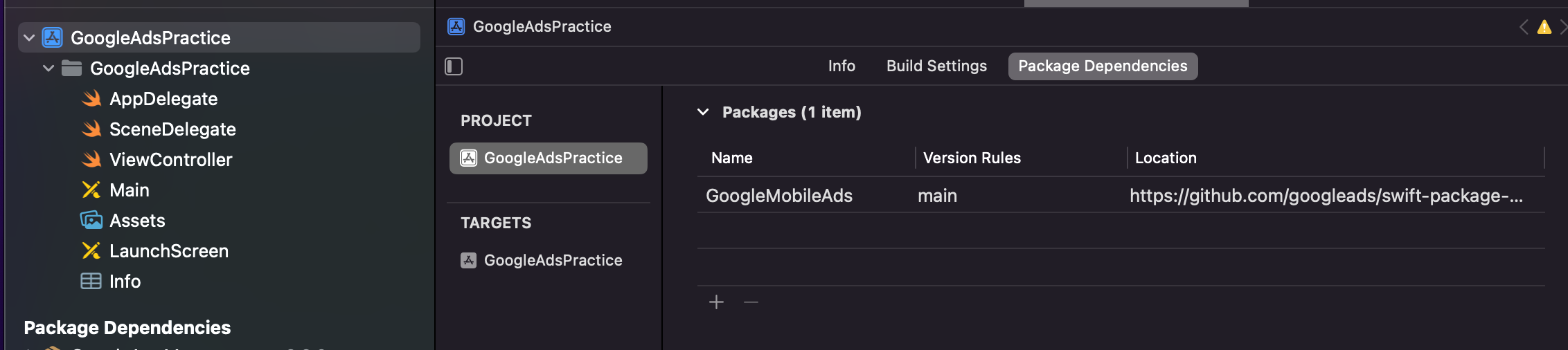Click the GoogleAdsPractice target app icon
1568x350 pixels.
click(469, 260)
